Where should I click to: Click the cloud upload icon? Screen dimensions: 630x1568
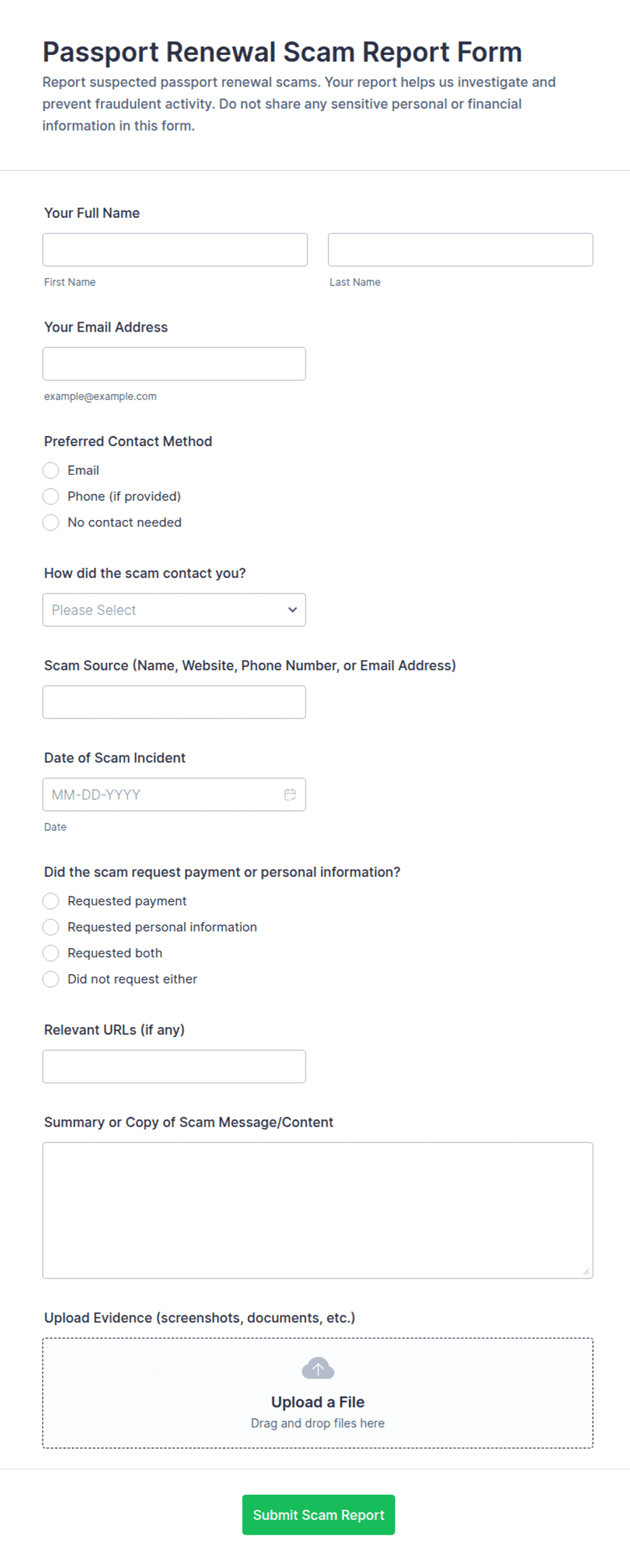(x=318, y=1368)
